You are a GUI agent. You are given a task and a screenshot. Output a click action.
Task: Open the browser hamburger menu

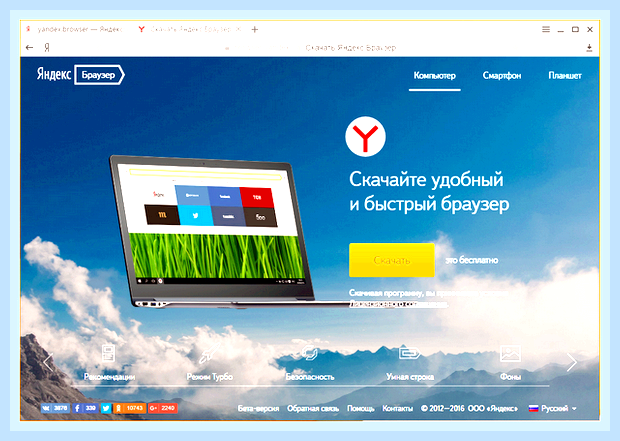(546, 29)
